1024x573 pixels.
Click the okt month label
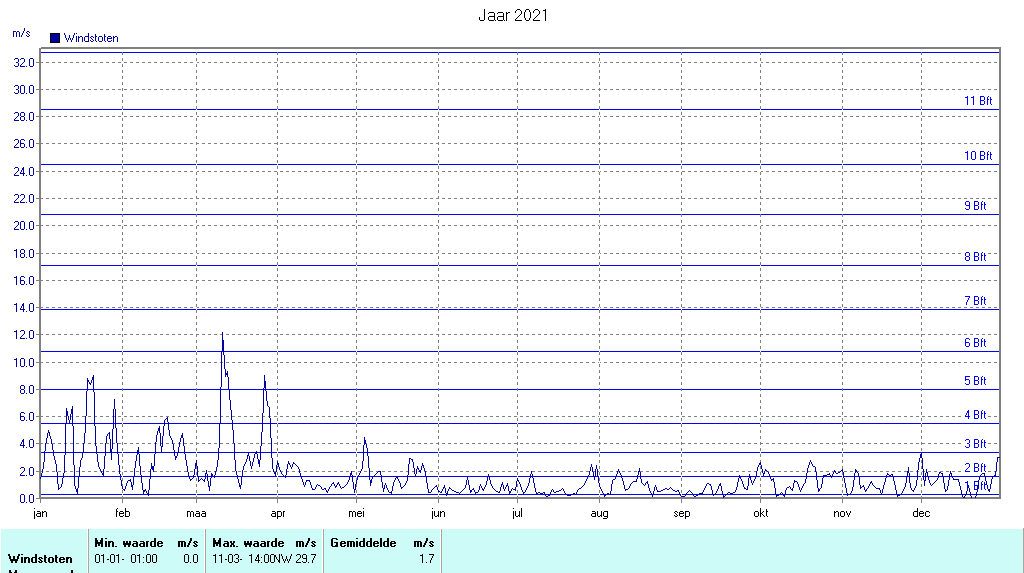761,514
